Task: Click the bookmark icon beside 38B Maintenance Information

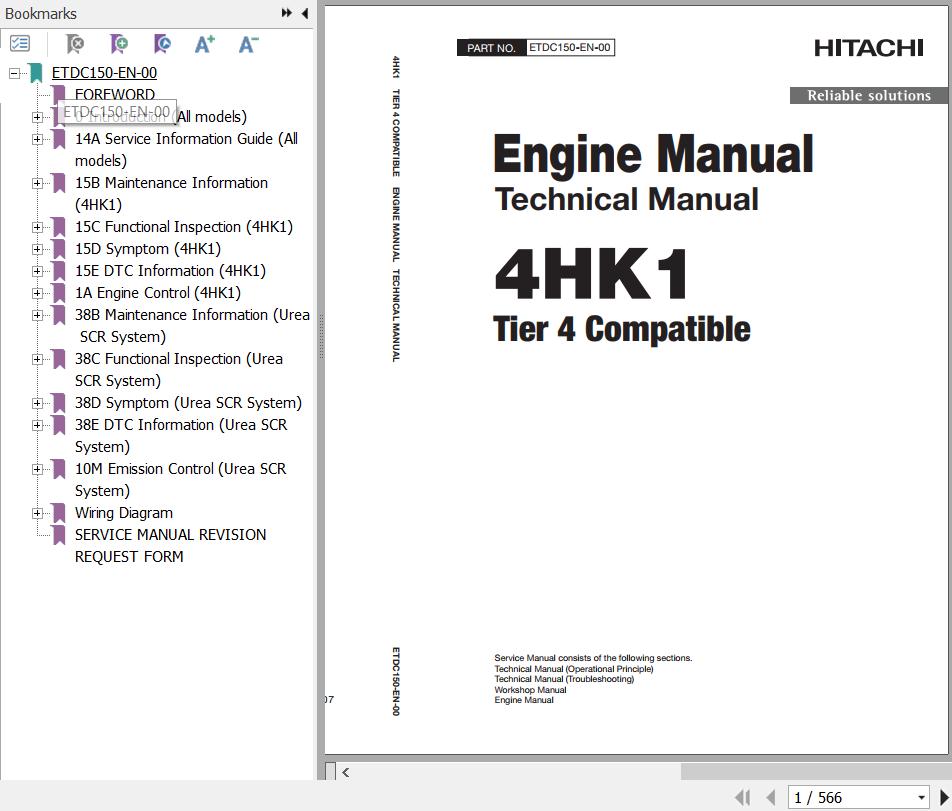Action: [x=59, y=315]
